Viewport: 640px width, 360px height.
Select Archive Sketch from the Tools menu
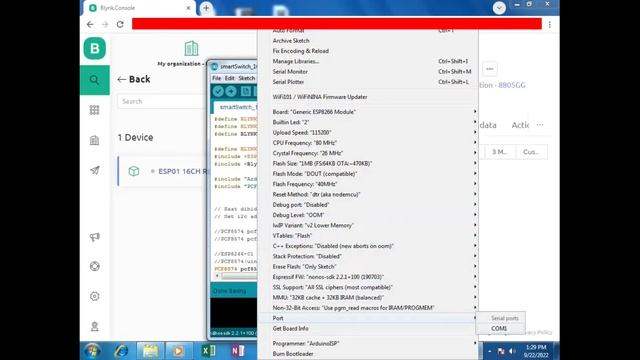pos(368,41)
